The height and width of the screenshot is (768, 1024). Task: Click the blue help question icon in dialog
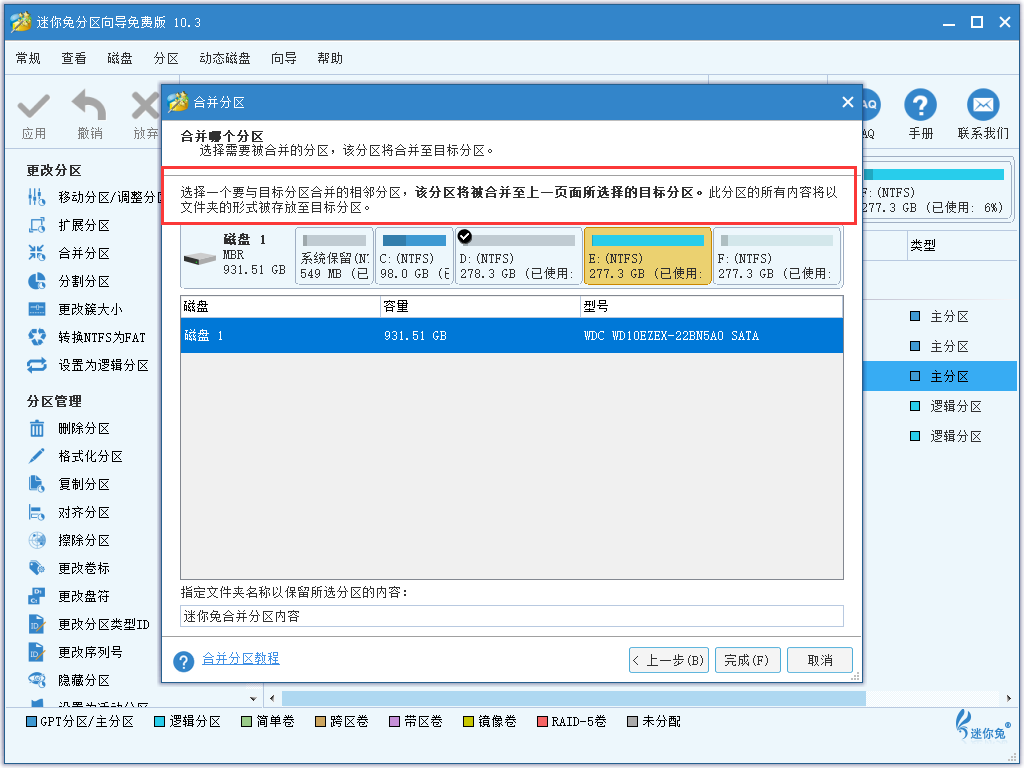184,662
